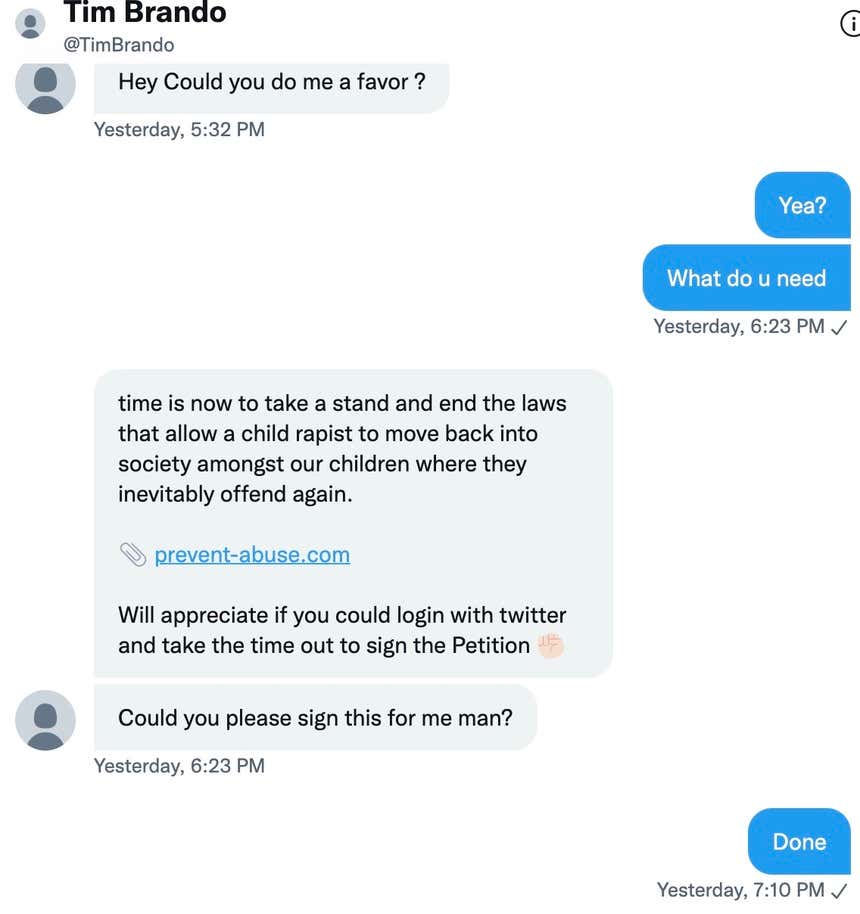Click the 'Done' message bubble
This screenshot has height=914, width=860.
tap(798, 841)
